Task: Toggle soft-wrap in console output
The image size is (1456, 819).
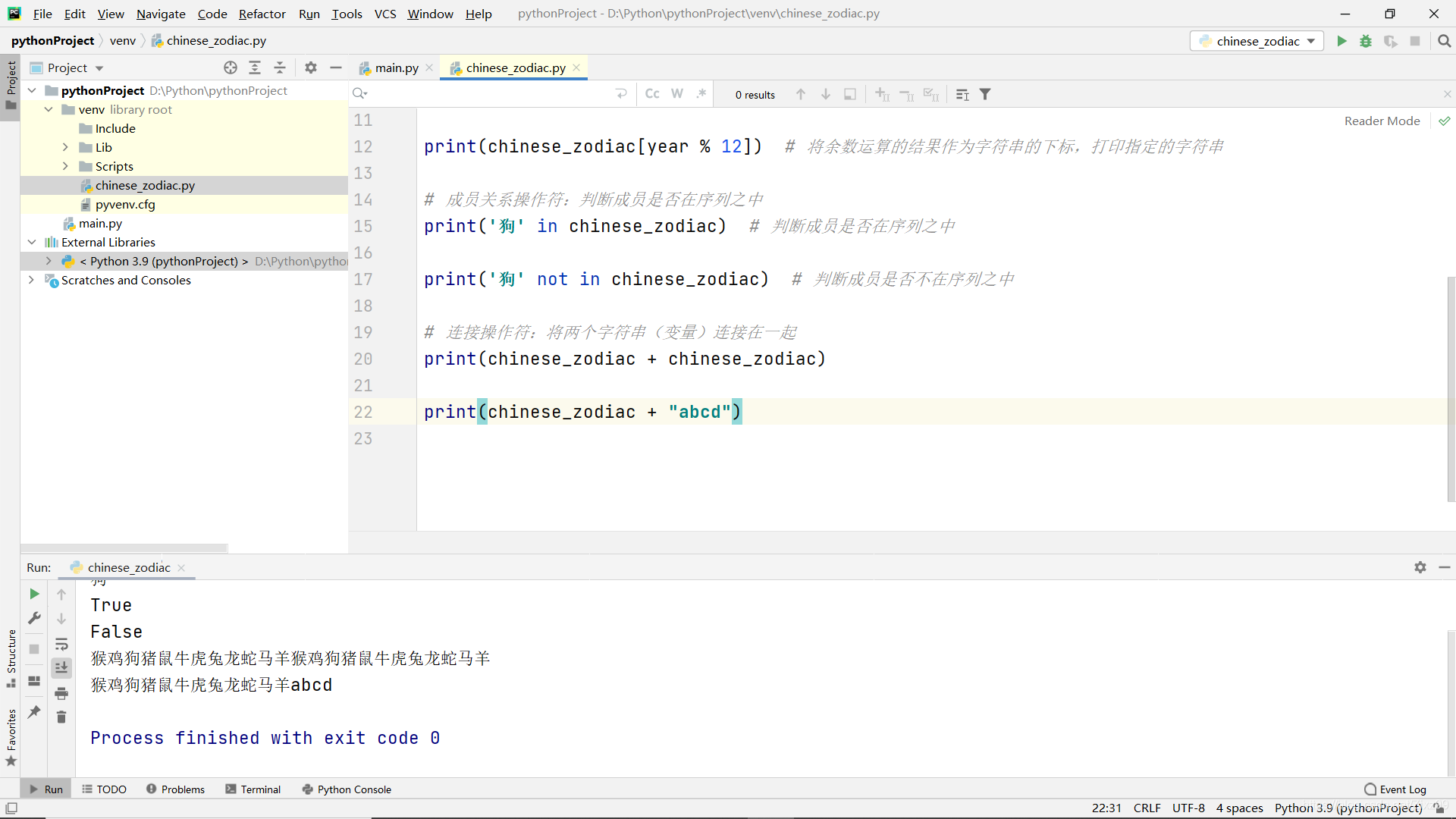Action: pyautogui.click(x=61, y=644)
